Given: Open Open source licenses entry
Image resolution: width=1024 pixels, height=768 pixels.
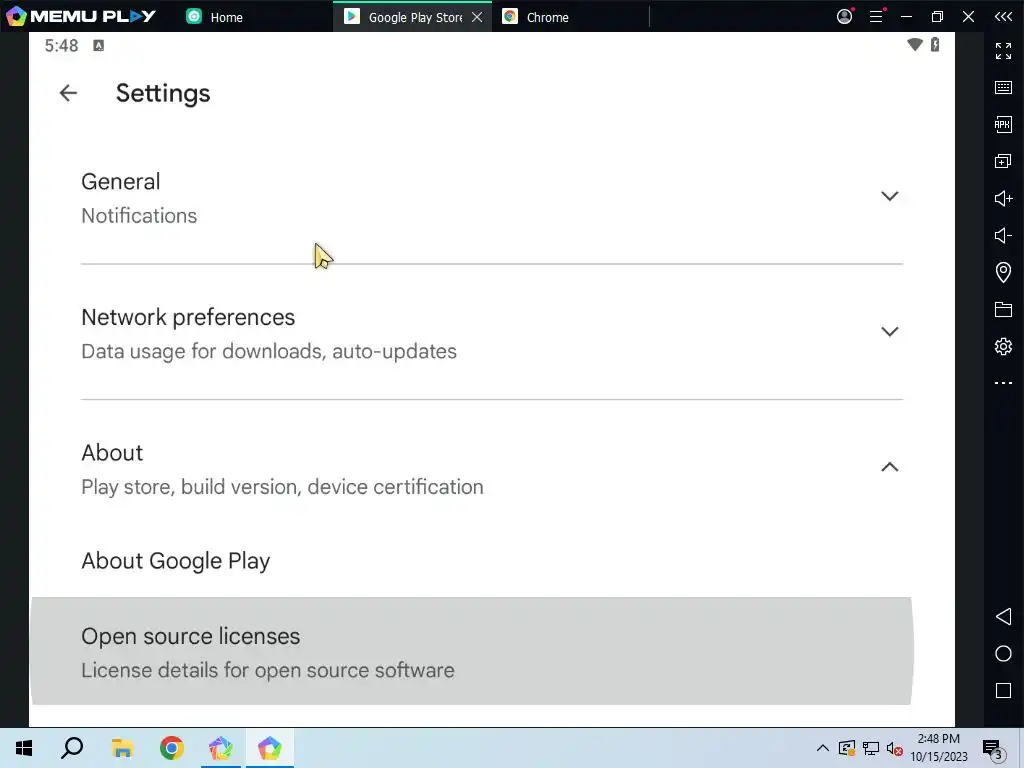Looking at the screenshot, I should [471, 651].
